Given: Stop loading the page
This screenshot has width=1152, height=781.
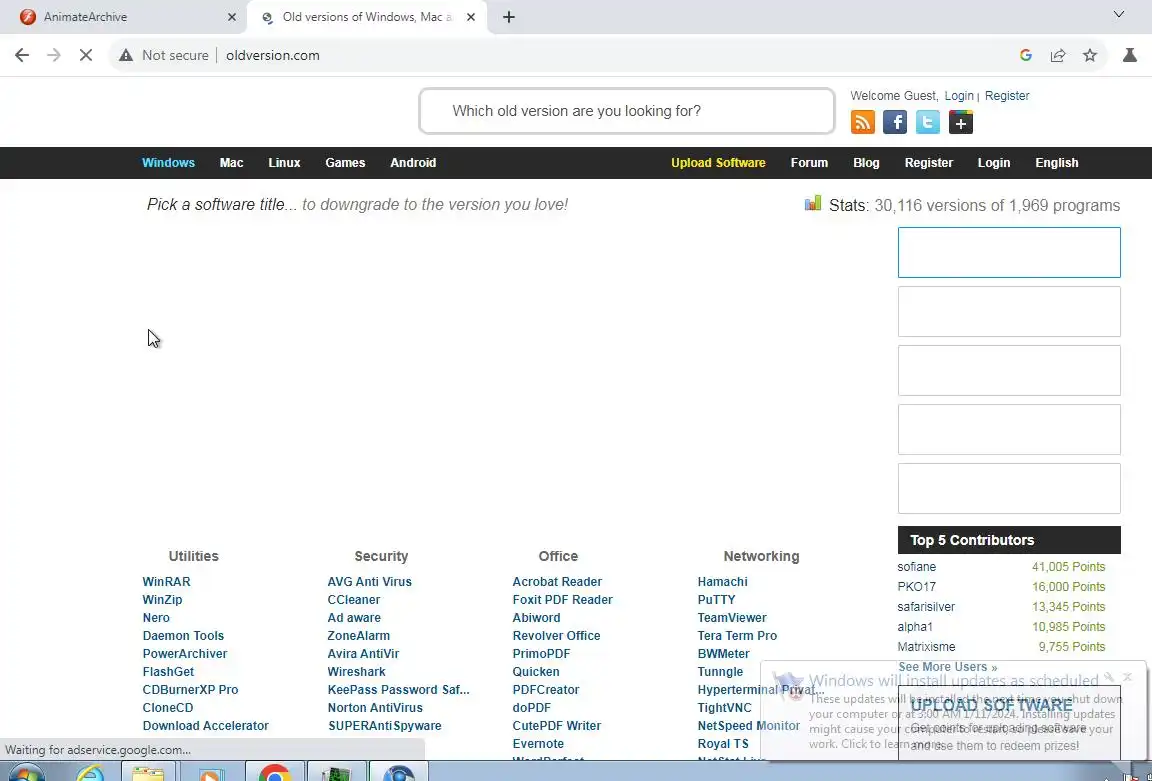Looking at the screenshot, I should tap(86, 55).
